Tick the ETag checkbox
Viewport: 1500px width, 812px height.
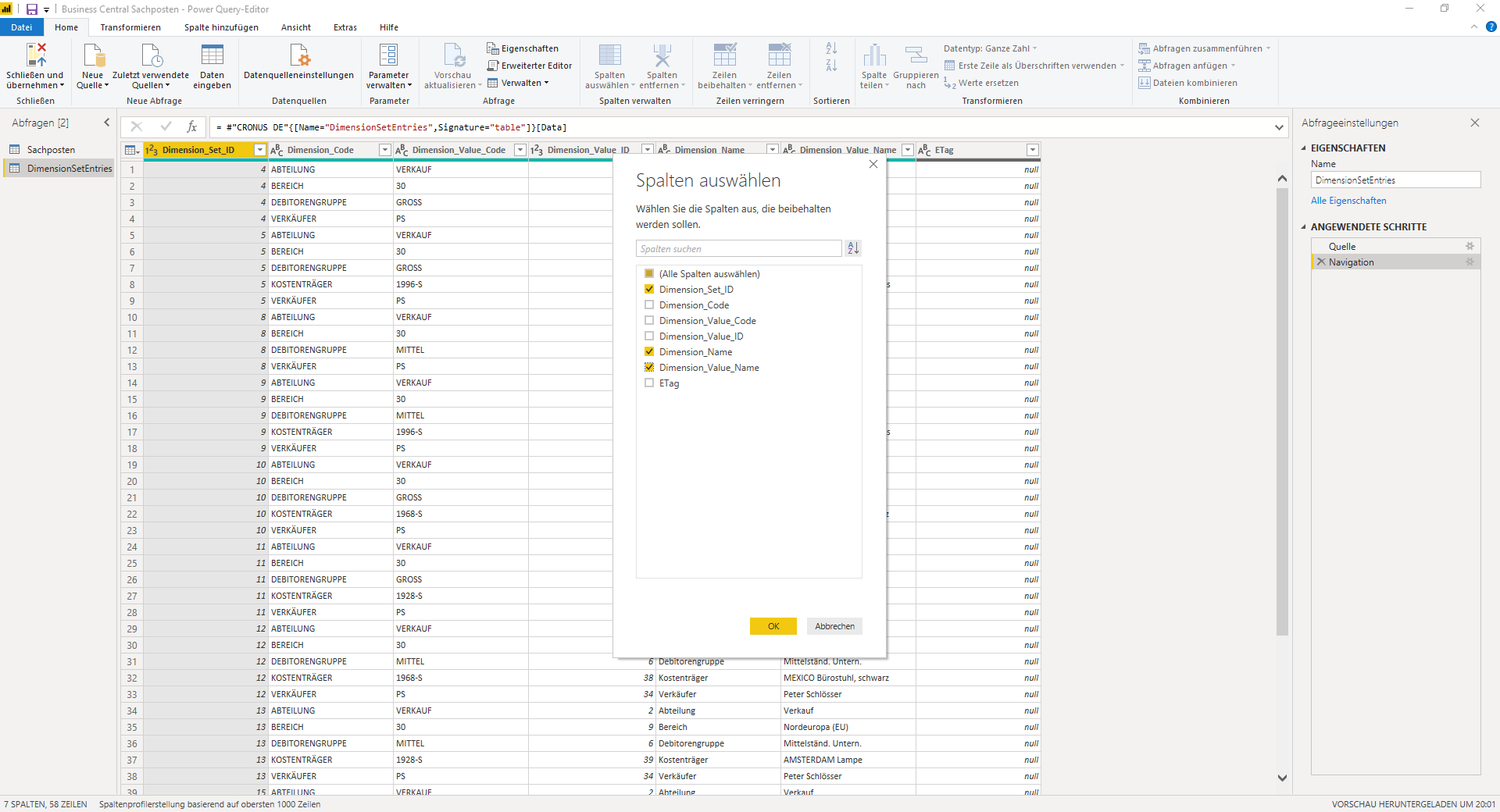pos(649,383)
